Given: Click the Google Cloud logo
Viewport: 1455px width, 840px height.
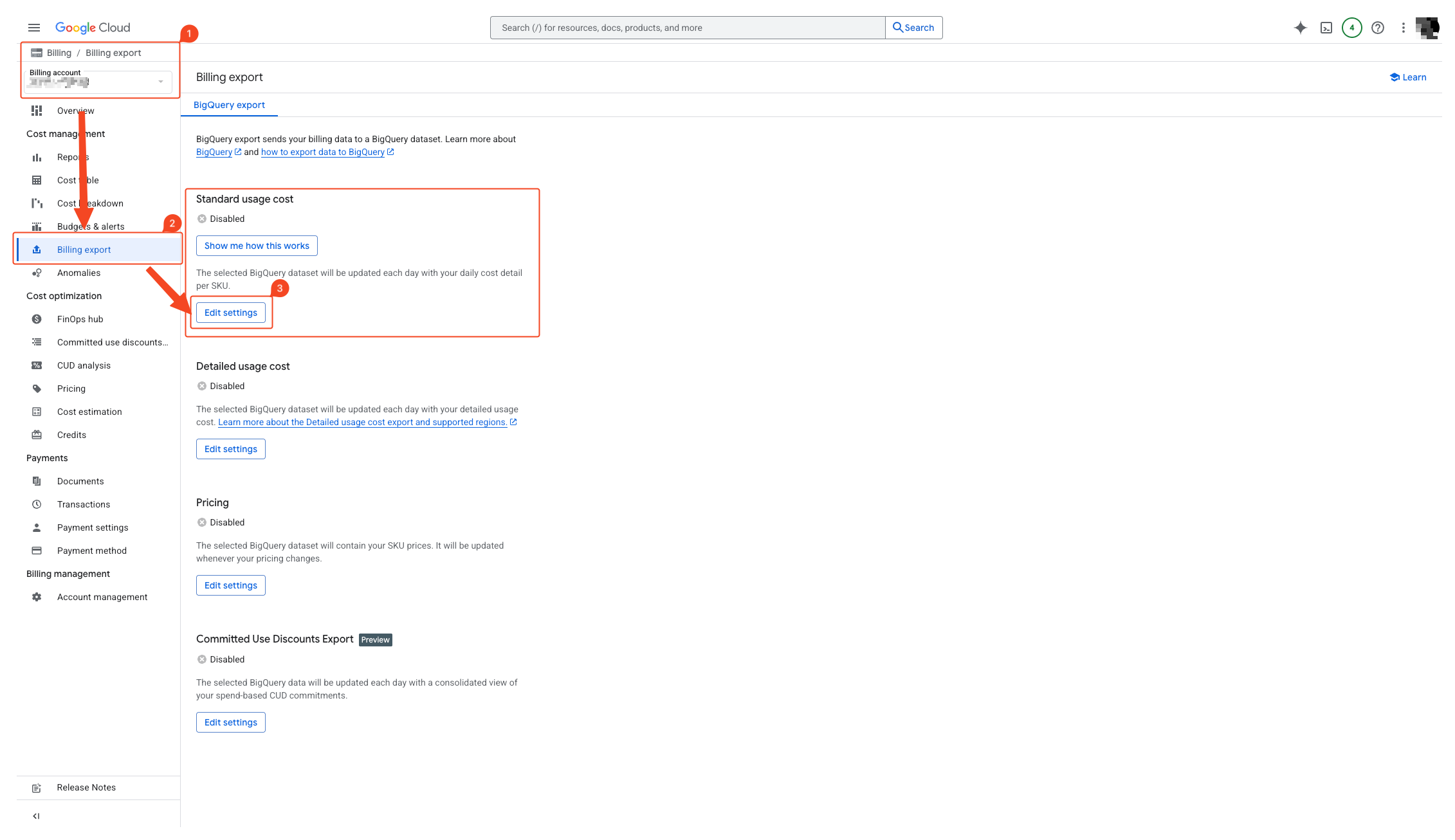Looking at the screenshot, I should 93,28.
